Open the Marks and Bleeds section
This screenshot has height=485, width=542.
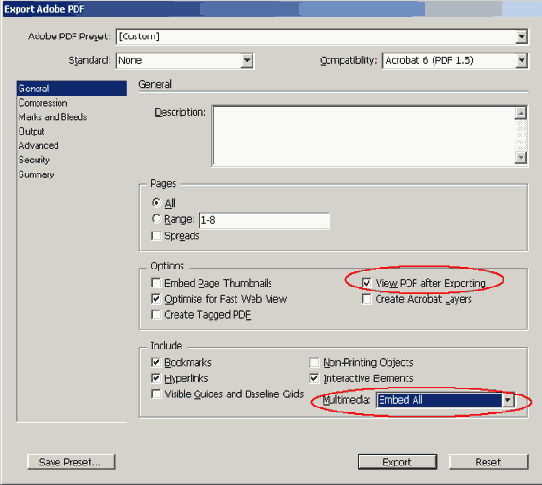[x=53, y=117]
